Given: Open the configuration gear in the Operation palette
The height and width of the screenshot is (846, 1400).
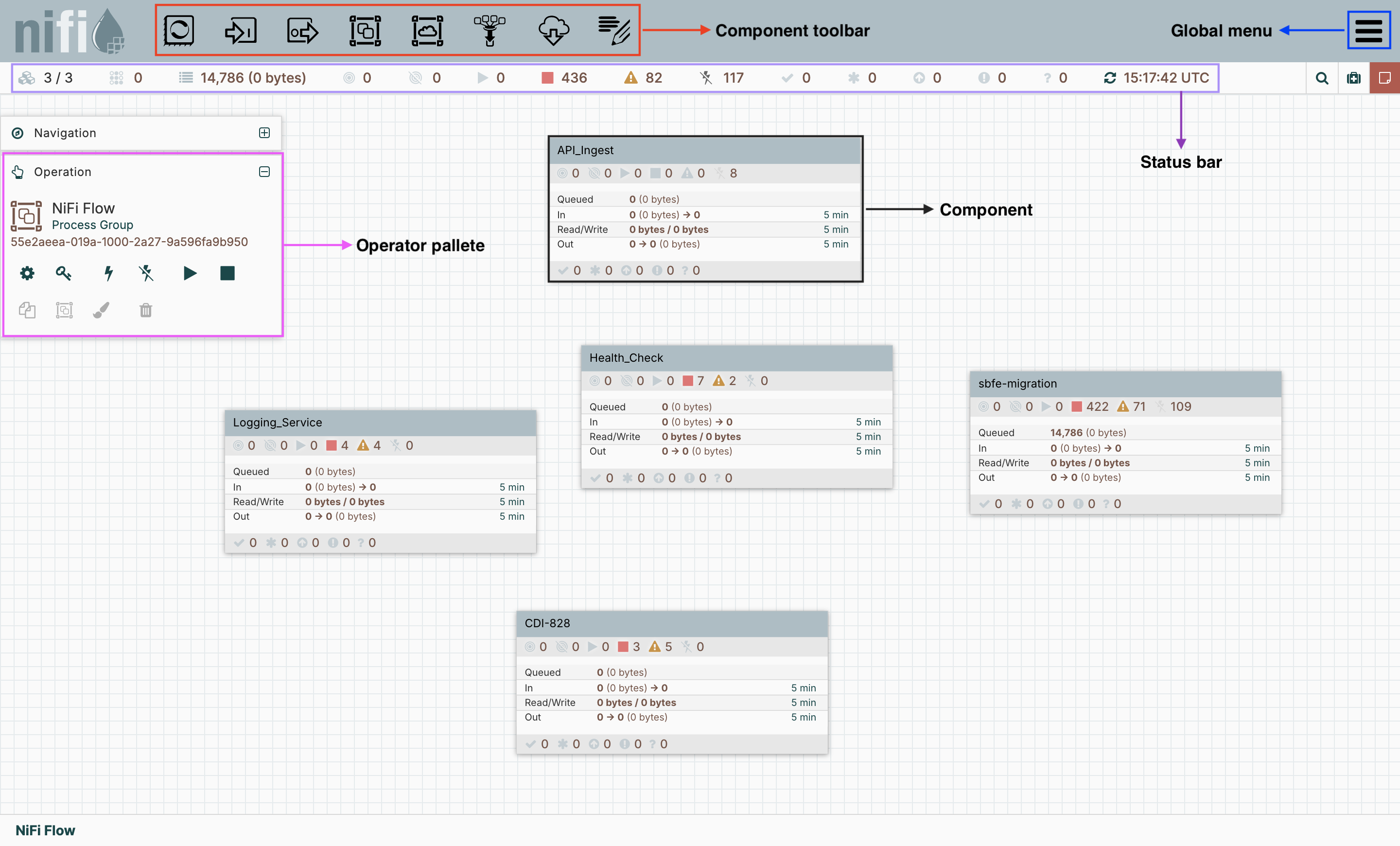Looking at the screenshot, I should [27, 273].
